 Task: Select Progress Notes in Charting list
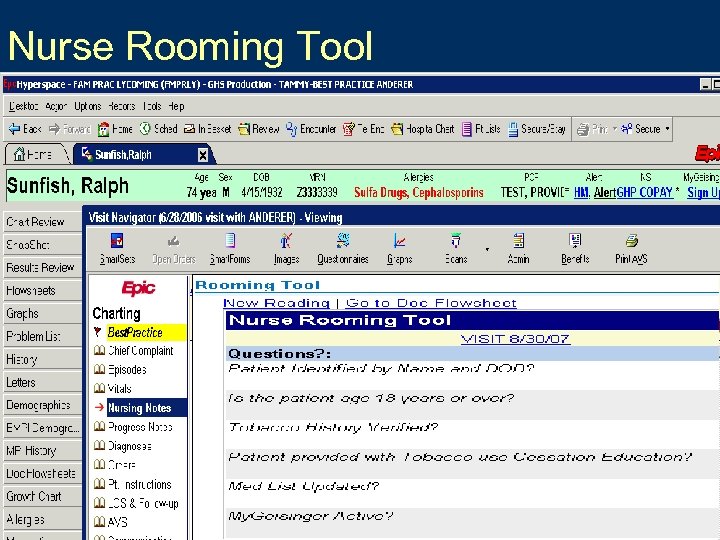click(140, 427)
